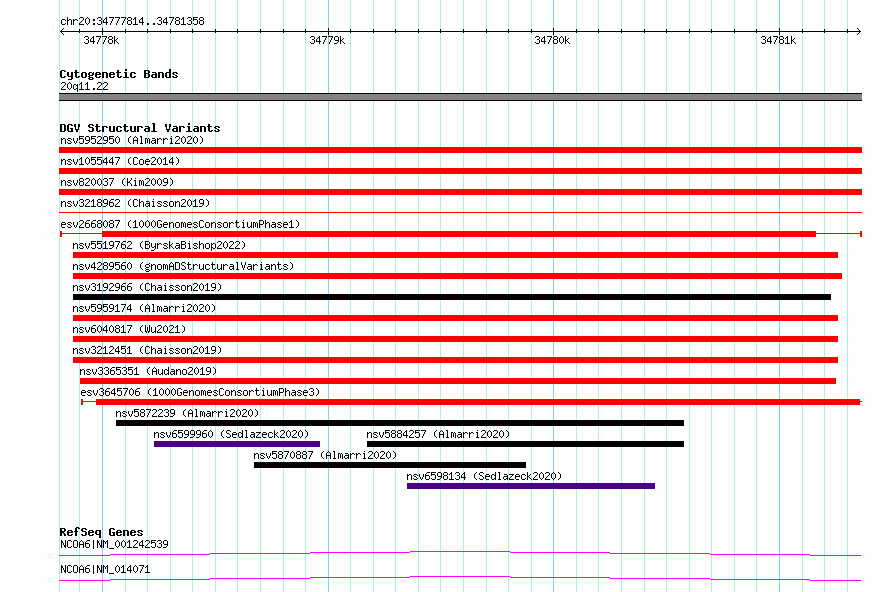Screen dimensions: 890x592
Task: Click the nsv5870887 black variant bar
Action: pyautogui.click(x=390, y=465)
